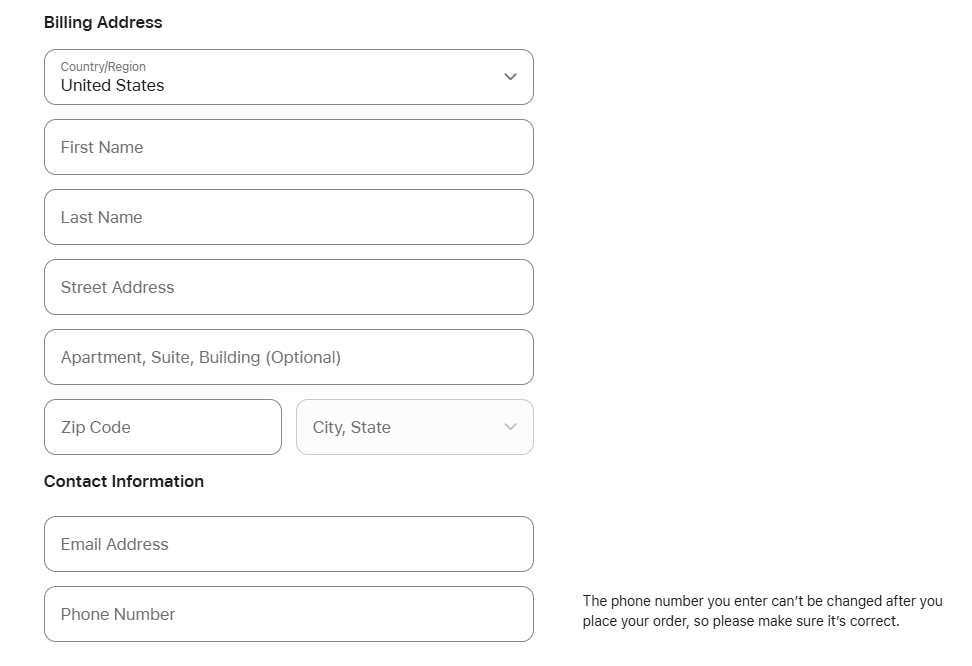
Task: Click the Email Address field
Action: click(x=288, y=544)
